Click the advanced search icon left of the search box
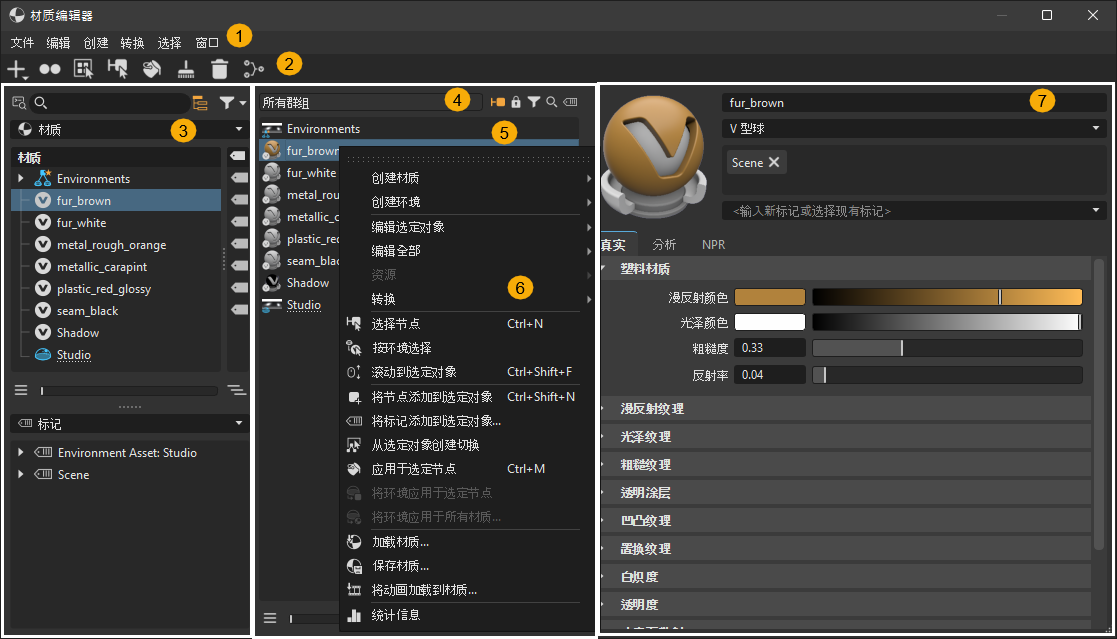Screen dimensions: 1117x639 click(x=19, y=103)
